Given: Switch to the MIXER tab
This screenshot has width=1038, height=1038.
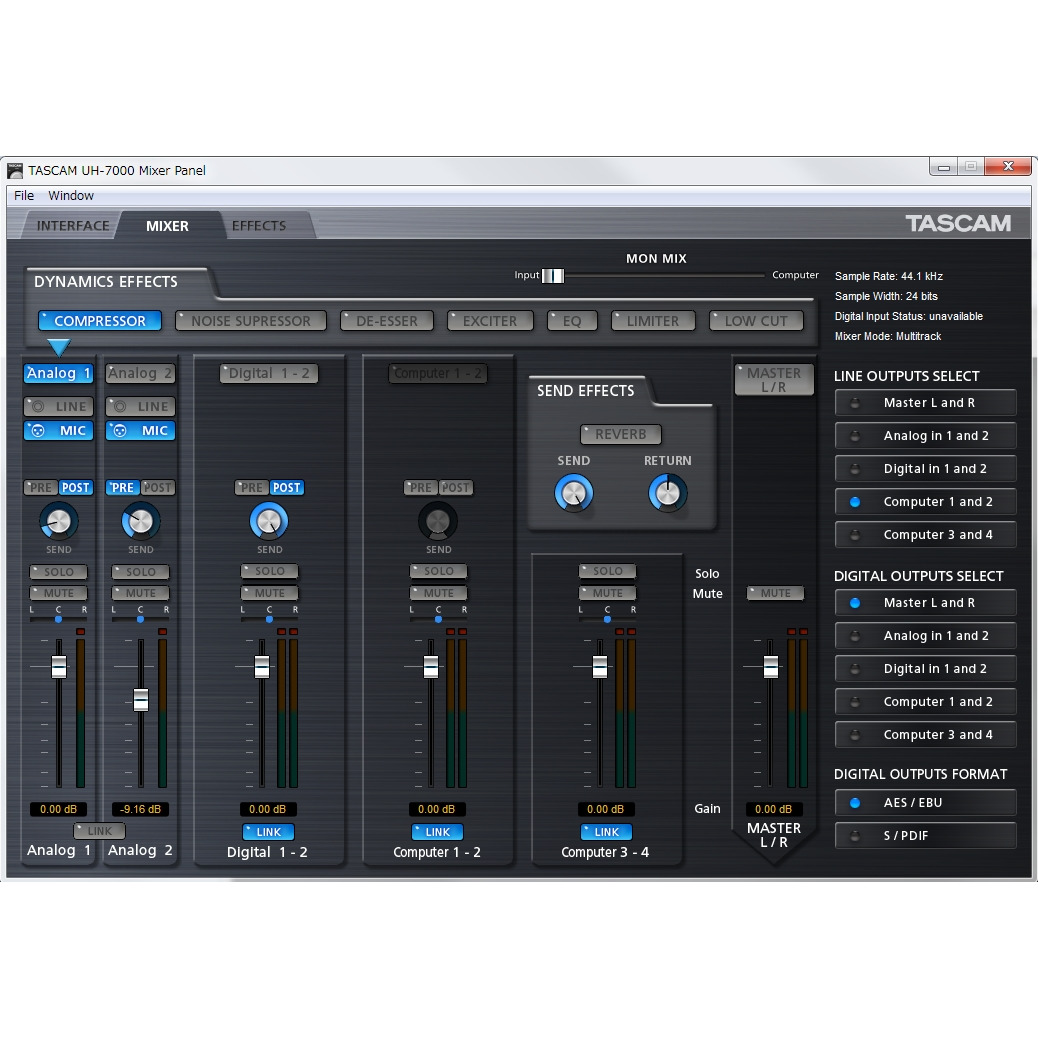Looking at the screenshot, I should [x=167, y=226].
